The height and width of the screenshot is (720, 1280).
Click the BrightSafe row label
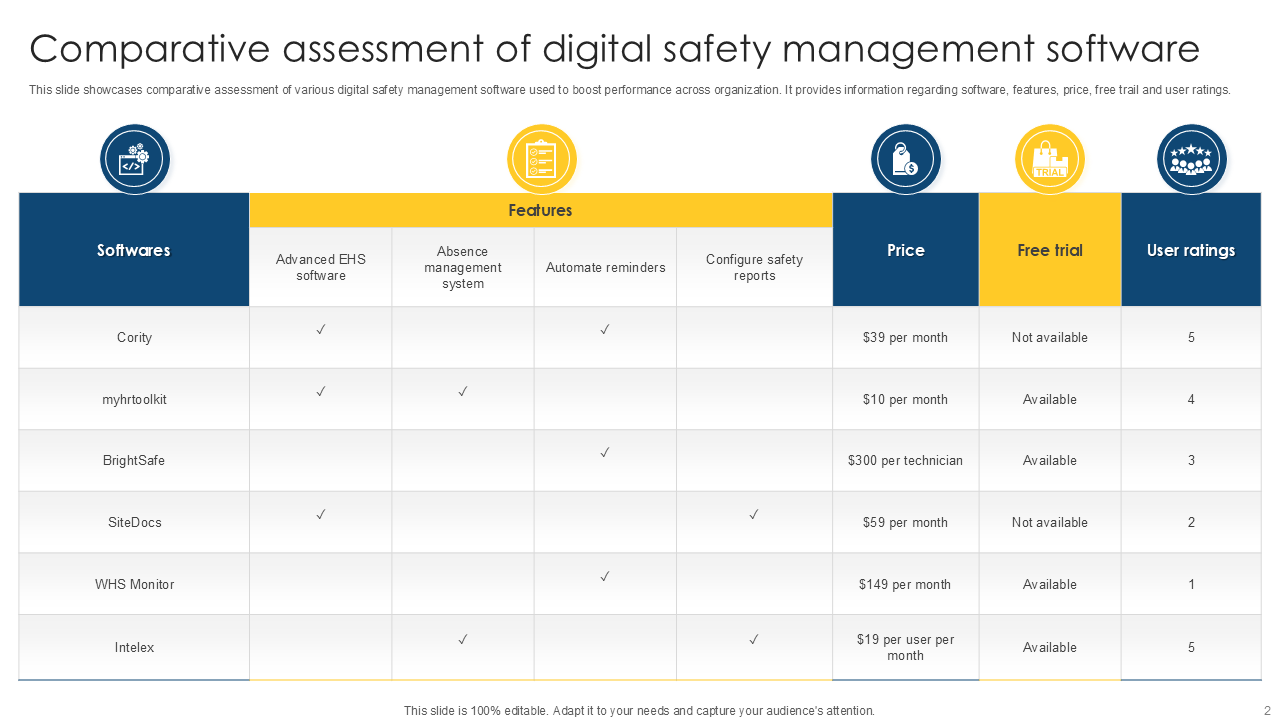click(134, 460)
